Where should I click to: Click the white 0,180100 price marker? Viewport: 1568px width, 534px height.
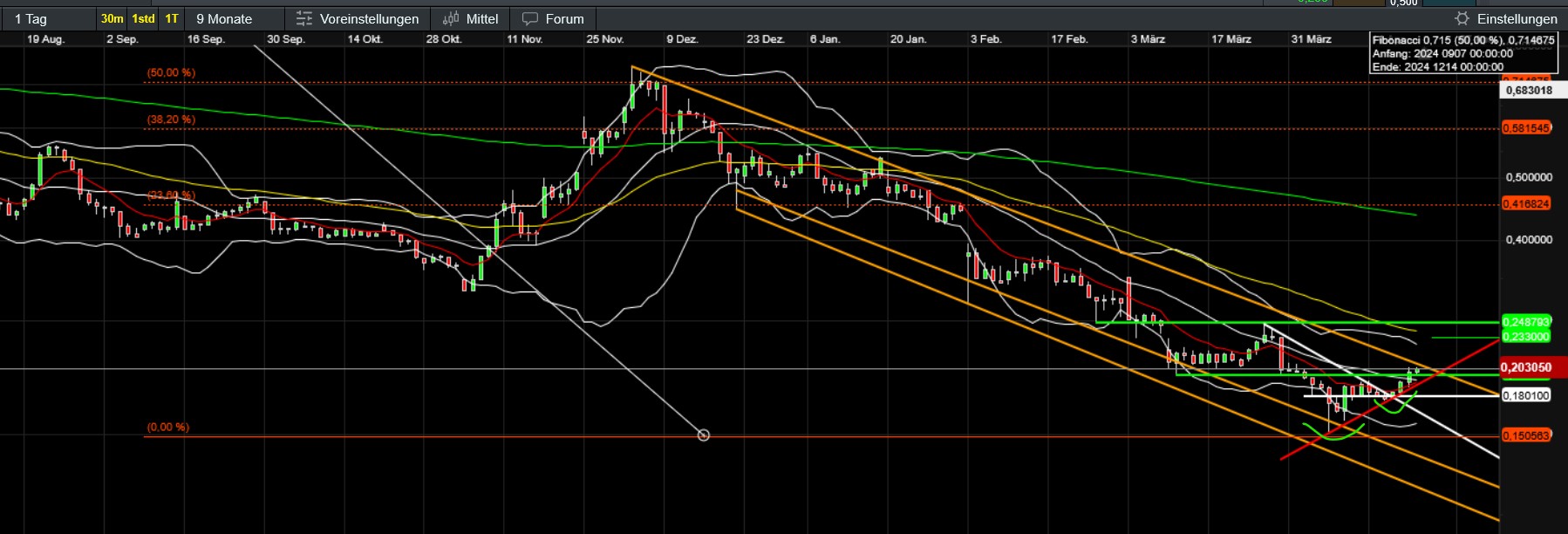(x=1526, y=395)
